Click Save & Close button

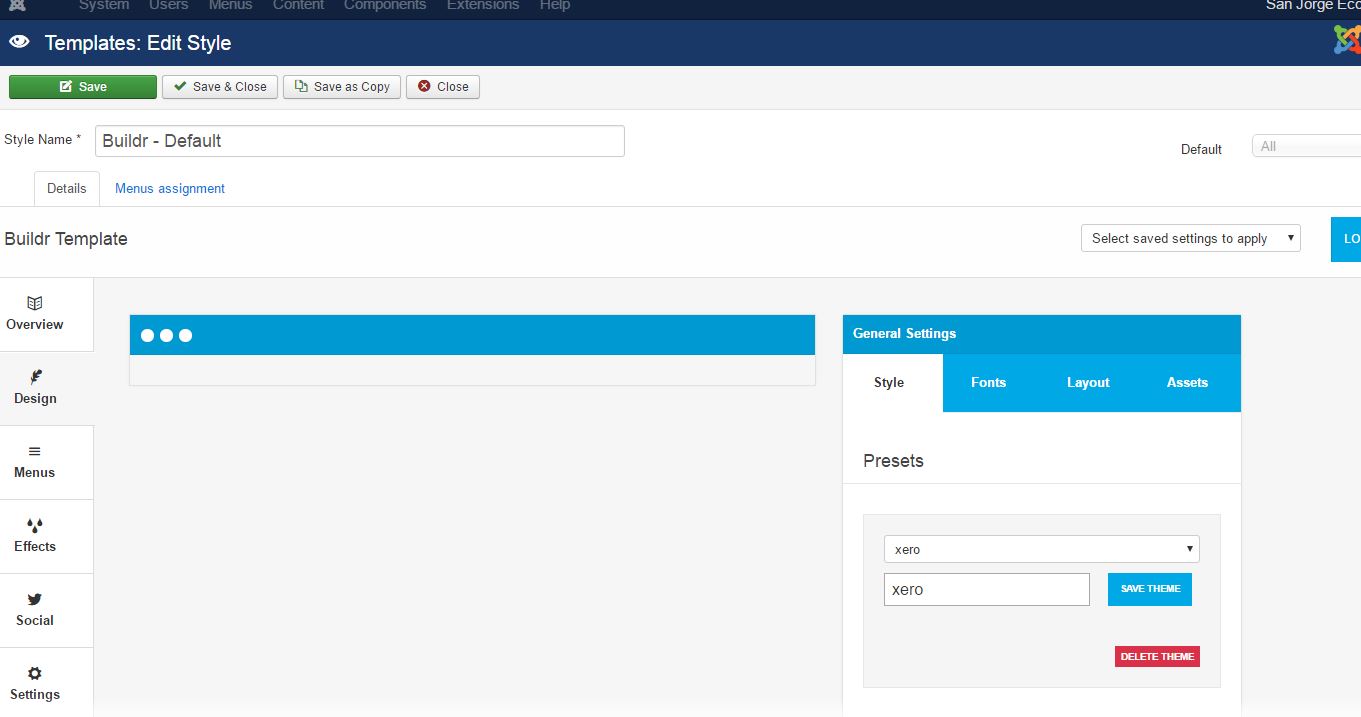[220, 87]
